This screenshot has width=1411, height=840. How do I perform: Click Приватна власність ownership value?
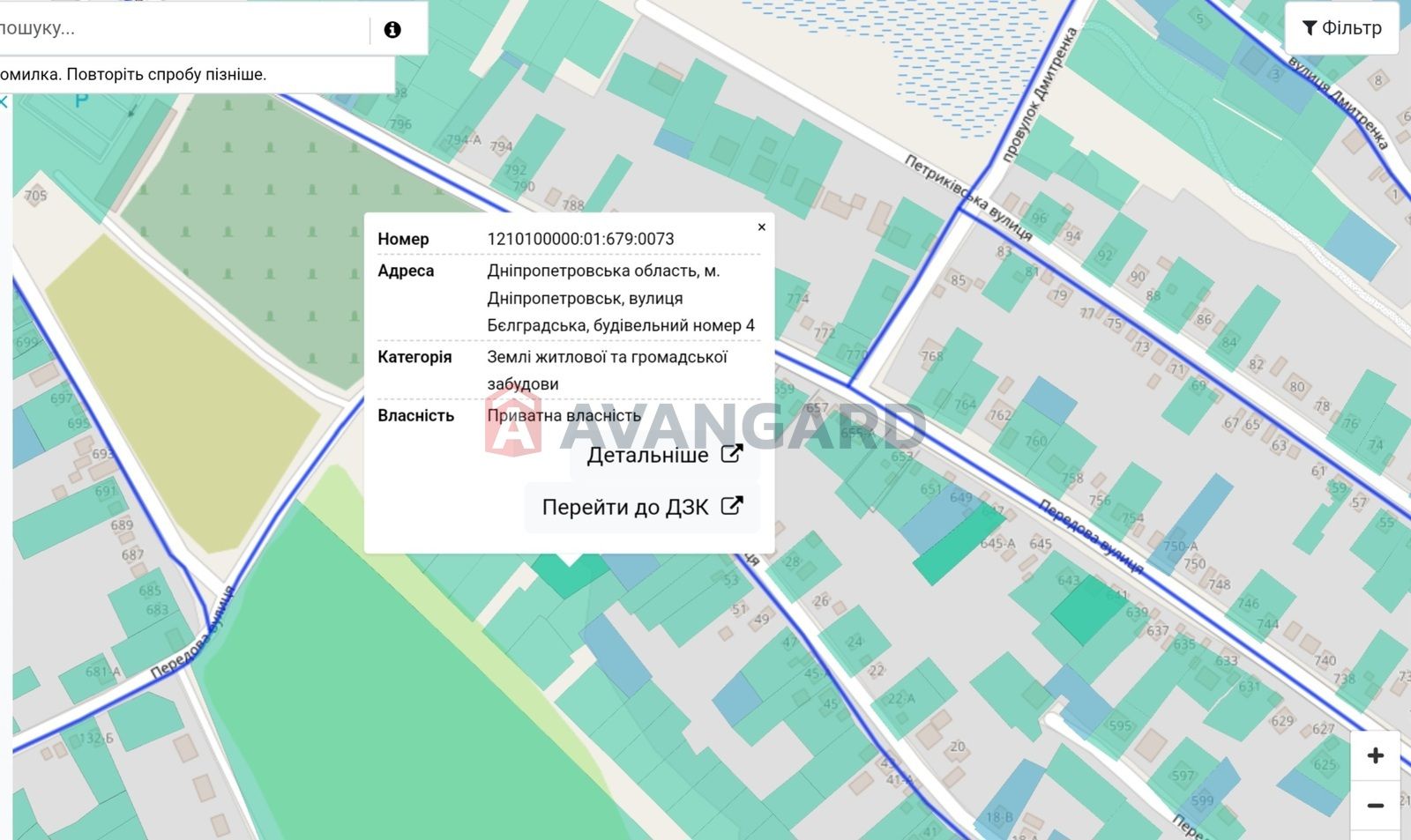point(564,415)
